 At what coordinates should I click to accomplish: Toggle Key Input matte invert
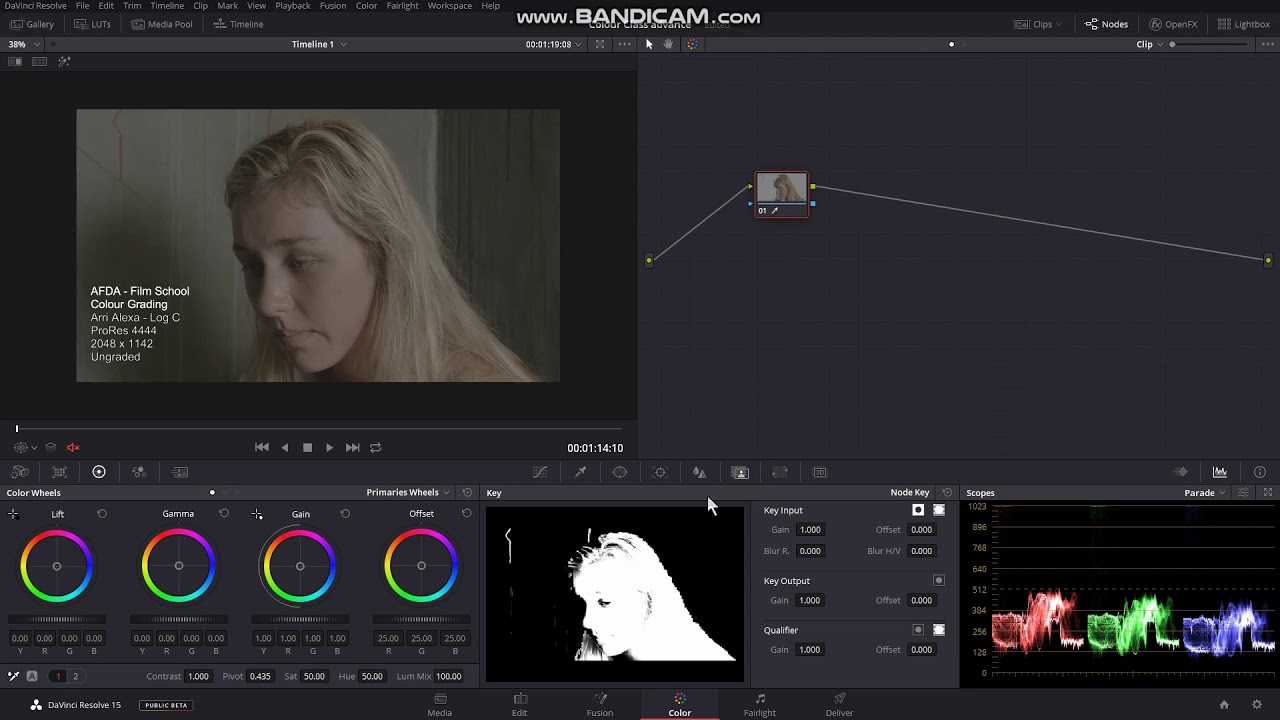(918, 510)
